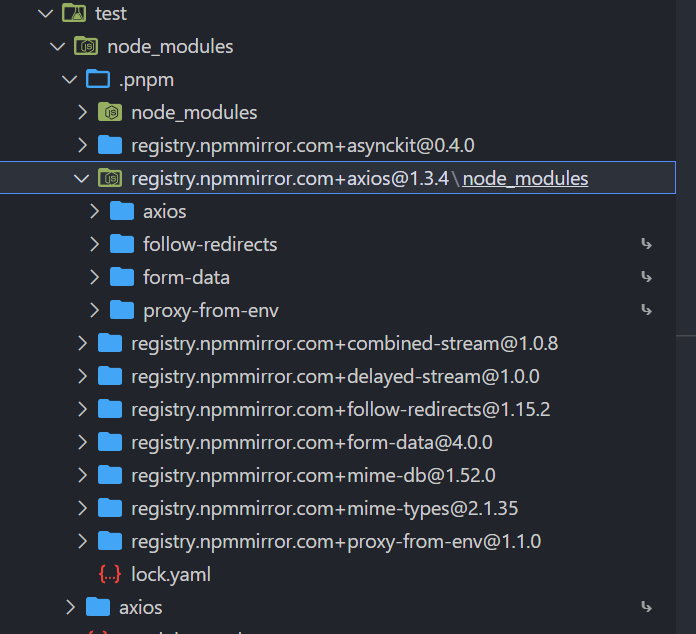696x634 pixels.
Task: Collapse the test folder chevron
Action: click(x=44, y=14)
